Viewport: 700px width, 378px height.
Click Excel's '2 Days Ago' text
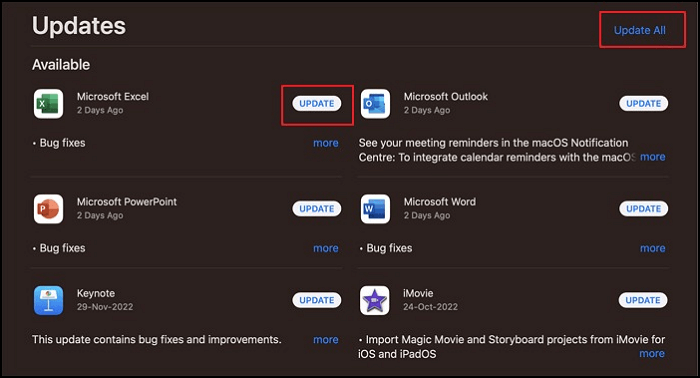(x=100, y=110)
